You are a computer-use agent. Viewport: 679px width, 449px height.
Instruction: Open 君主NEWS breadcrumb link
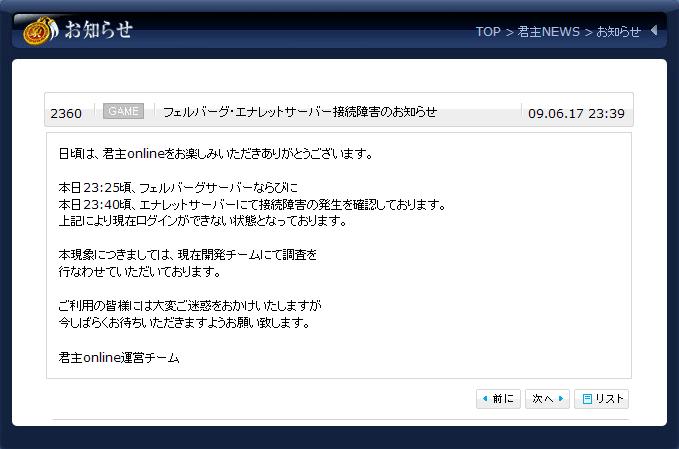tap(548, 32)
